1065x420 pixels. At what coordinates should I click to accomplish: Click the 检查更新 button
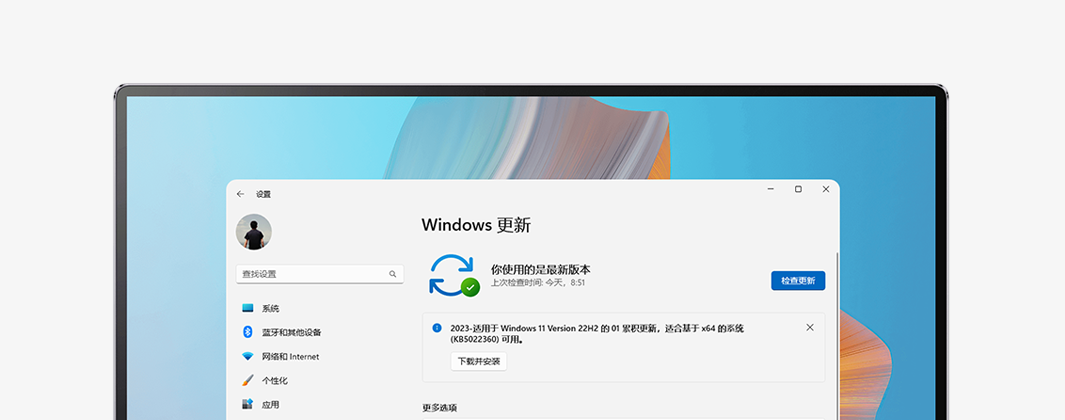point(798,281)
